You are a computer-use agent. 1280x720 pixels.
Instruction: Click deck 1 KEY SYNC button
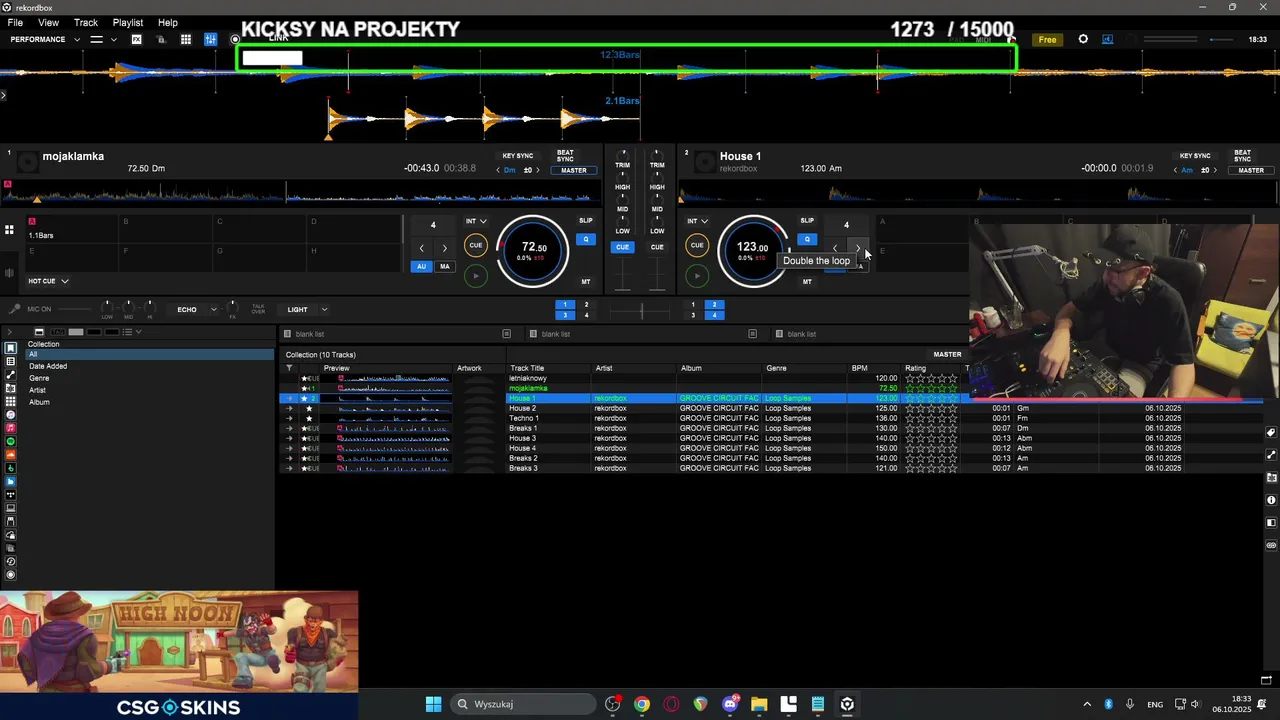518,156
